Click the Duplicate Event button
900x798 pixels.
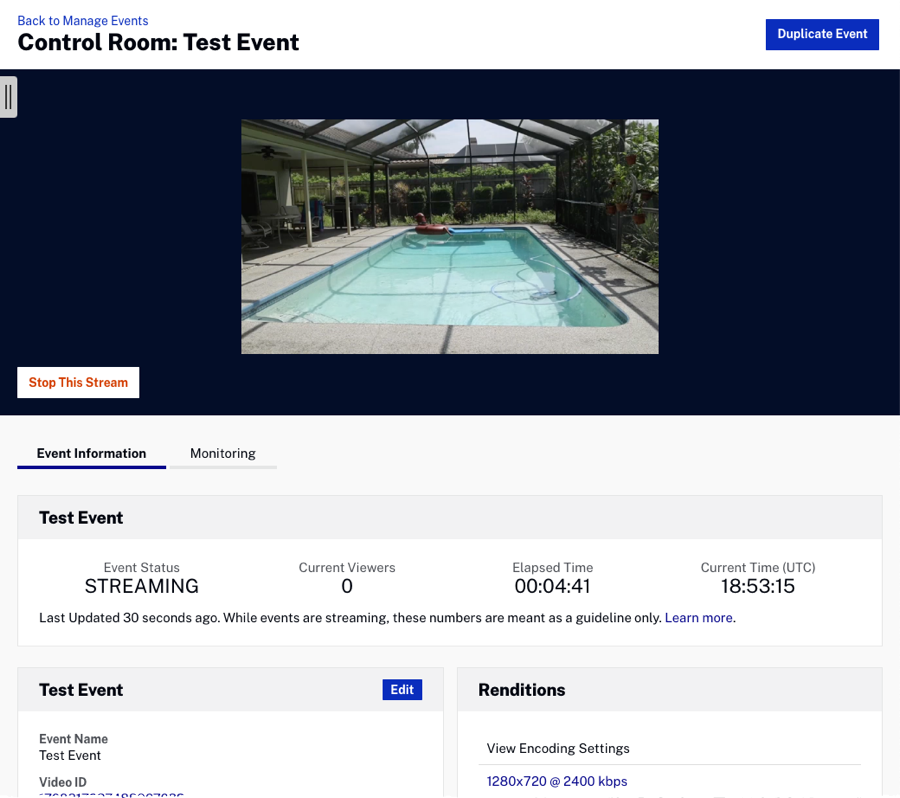click(x=822, y=34)
